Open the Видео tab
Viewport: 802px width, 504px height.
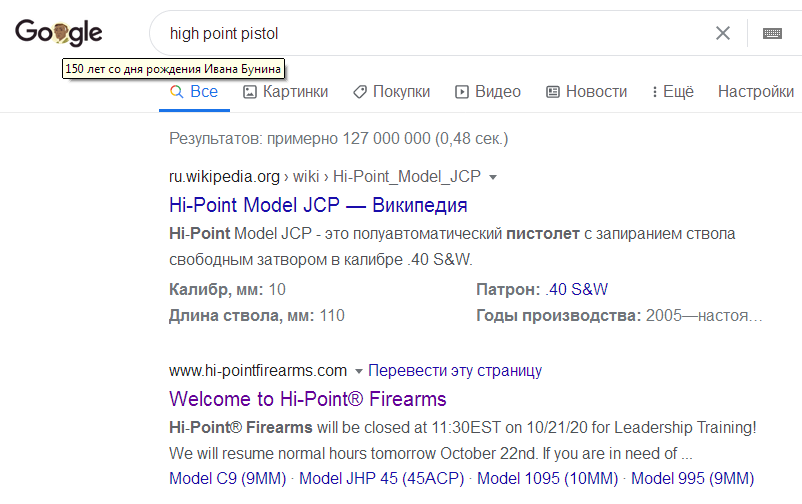point(488,92)
